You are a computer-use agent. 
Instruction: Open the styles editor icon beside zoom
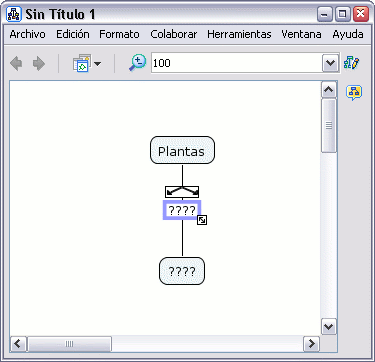coord(352,63)
